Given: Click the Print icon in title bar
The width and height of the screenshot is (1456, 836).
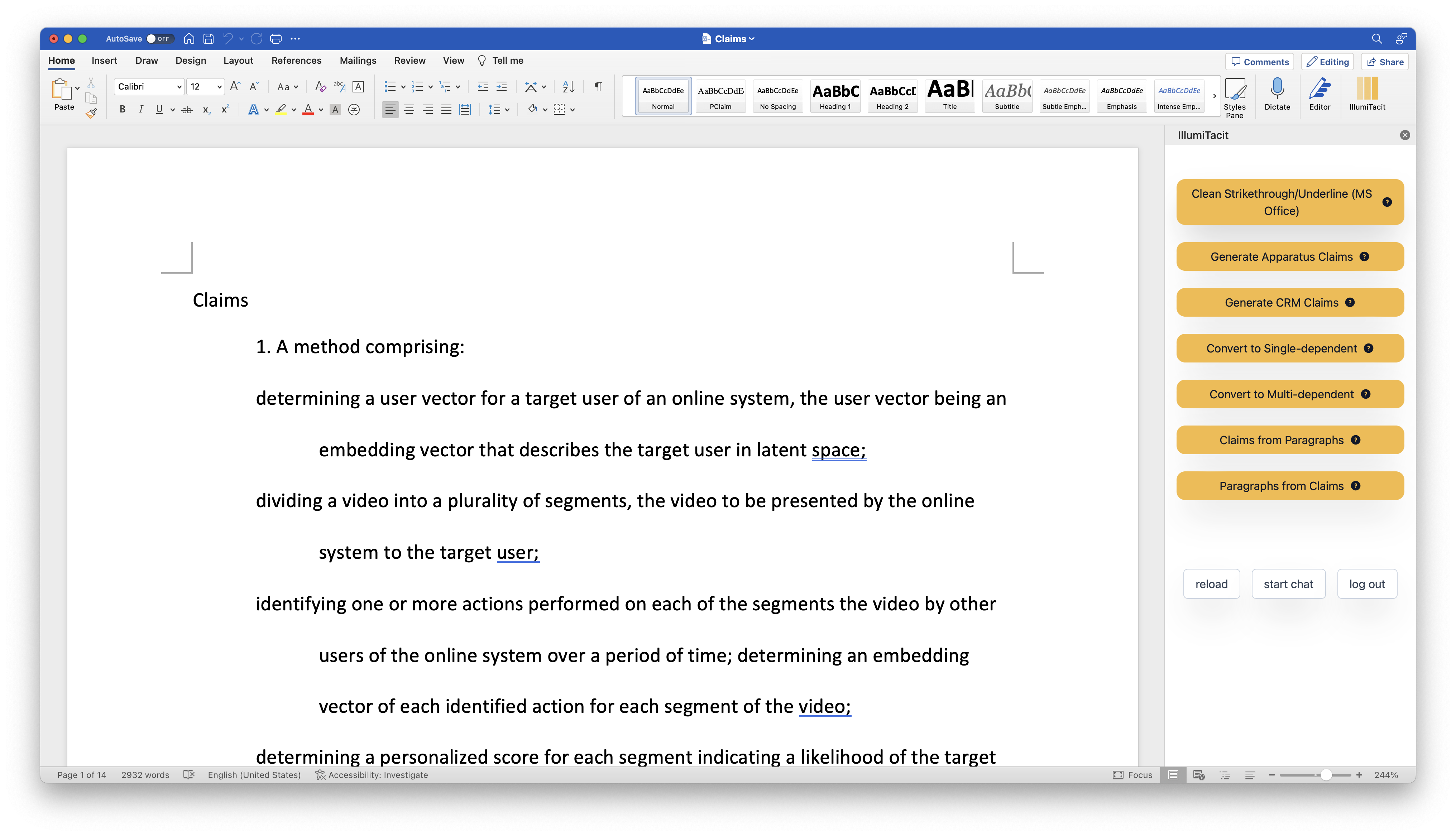Looking at the screenshot, I should 276,38.
